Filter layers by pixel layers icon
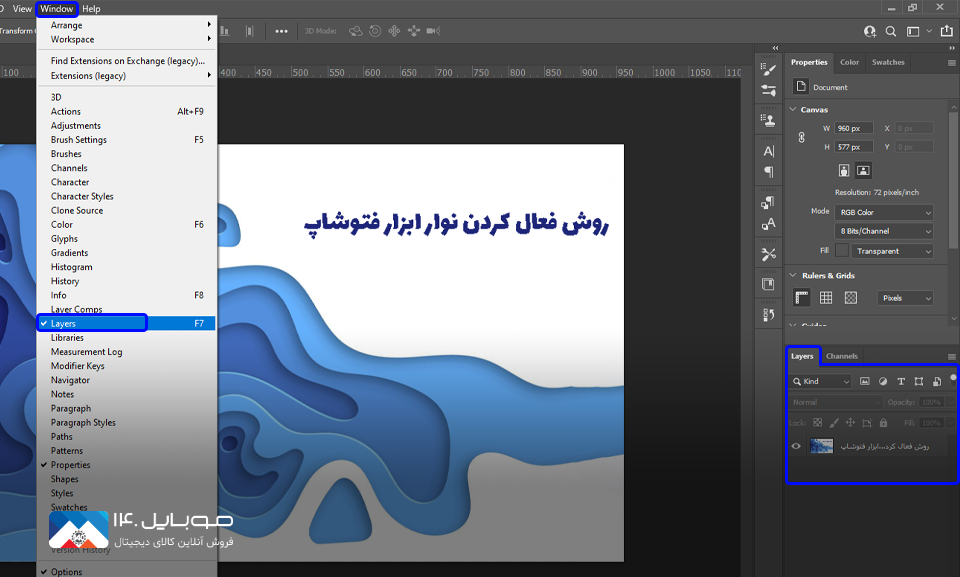This screenshot has height=577, width=960. 864,381
